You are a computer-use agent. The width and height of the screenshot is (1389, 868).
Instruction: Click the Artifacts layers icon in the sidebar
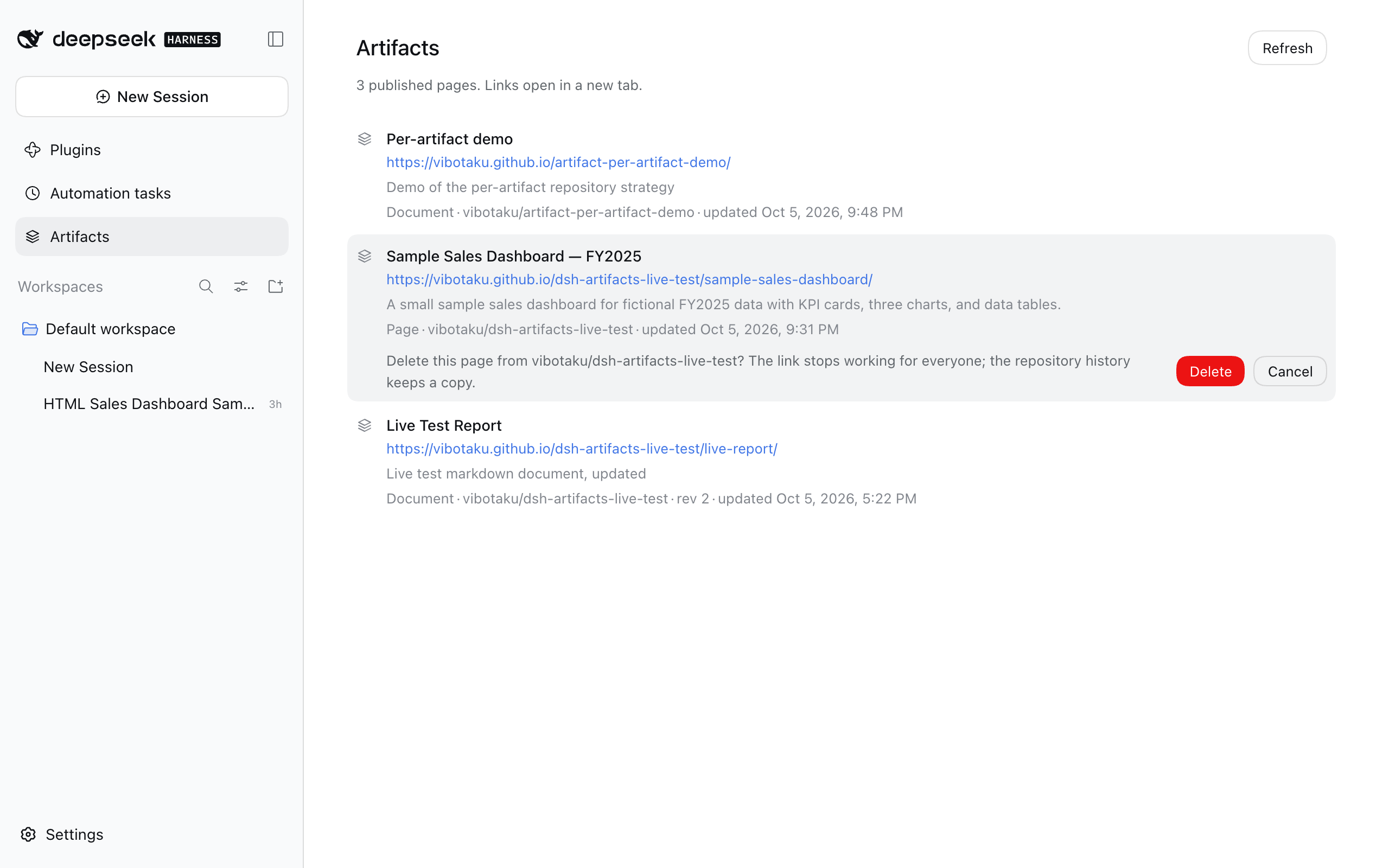point(33,237)
